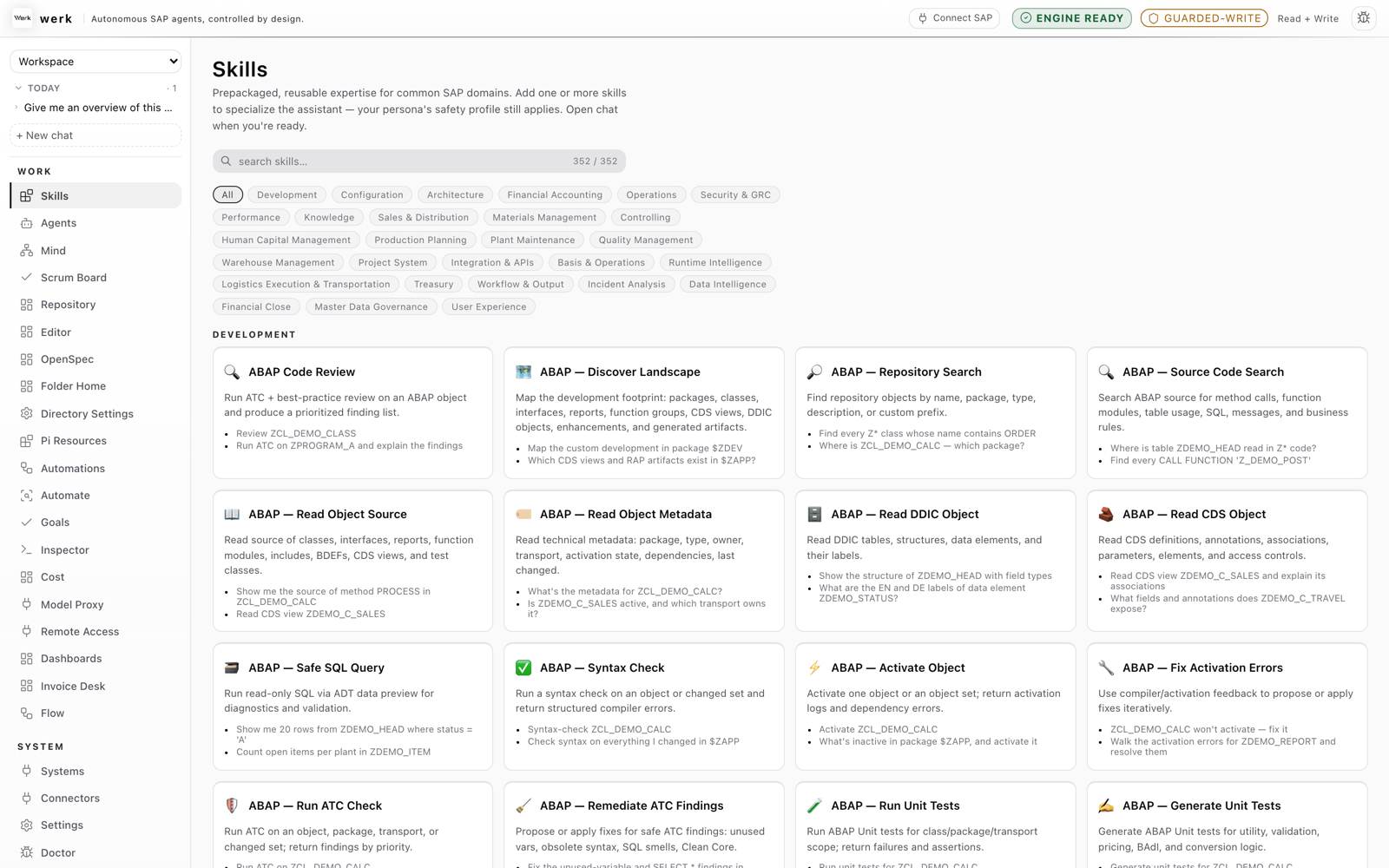This screenshot has height=868, width=1389.
Task: Click the Directory Settings gear icon
Action: [27, 414]
